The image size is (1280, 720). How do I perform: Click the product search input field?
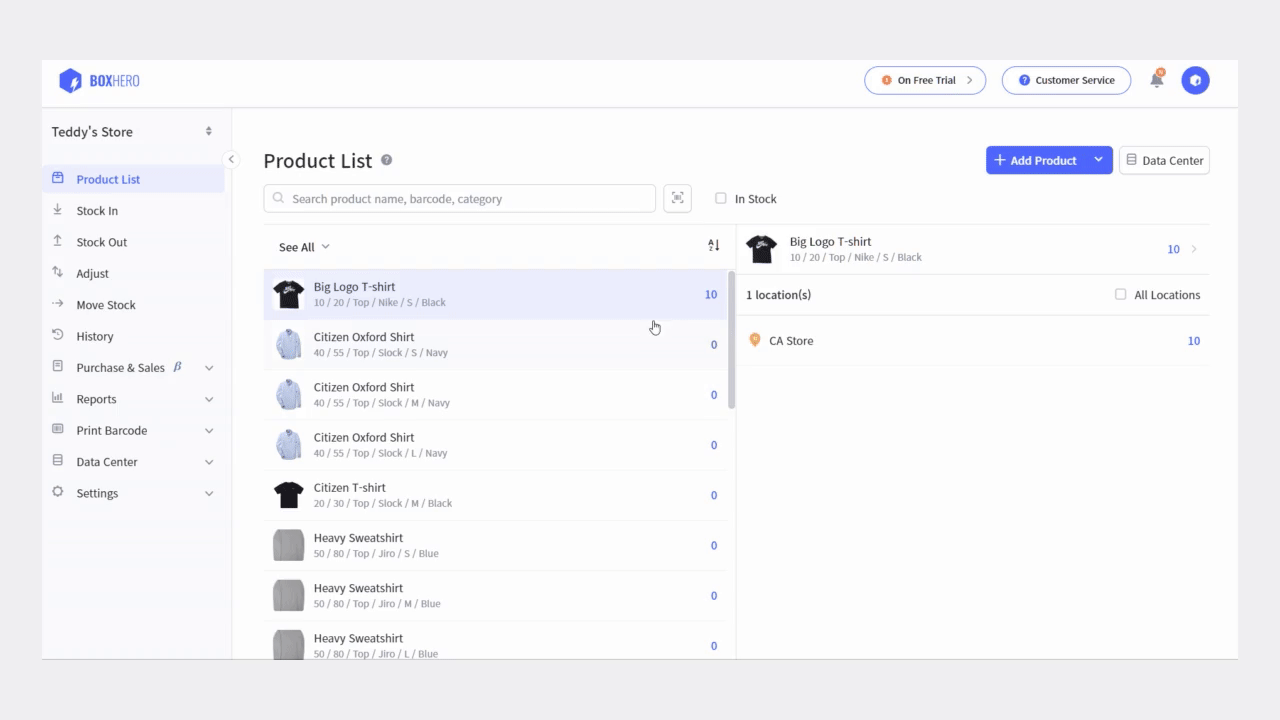click(x=460, y=198)
